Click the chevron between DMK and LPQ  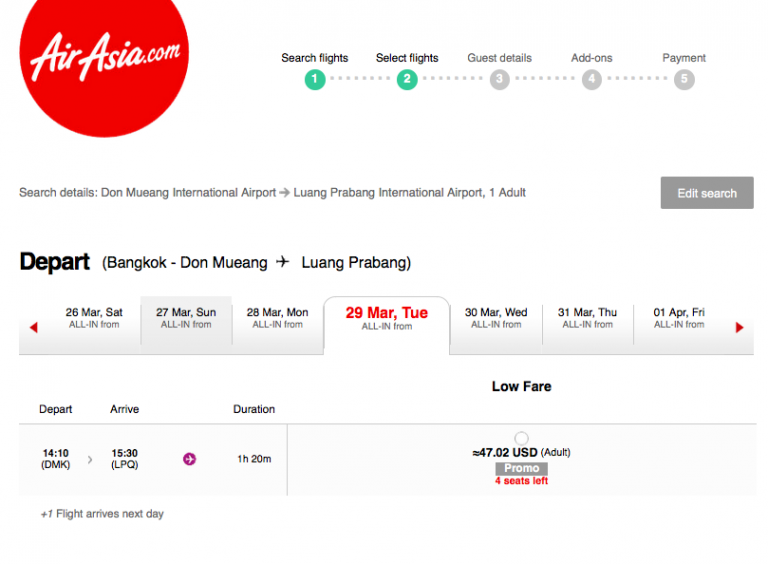(90, 459)
